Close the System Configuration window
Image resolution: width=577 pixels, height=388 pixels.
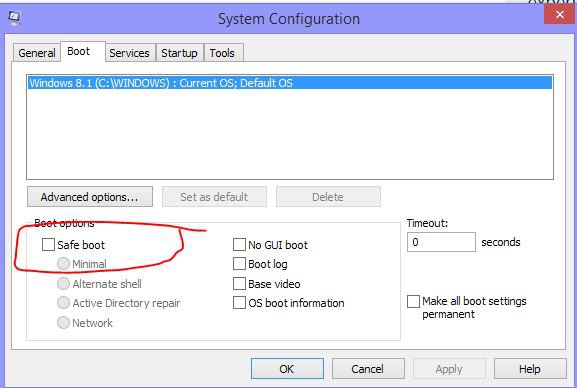pos(560,14)
